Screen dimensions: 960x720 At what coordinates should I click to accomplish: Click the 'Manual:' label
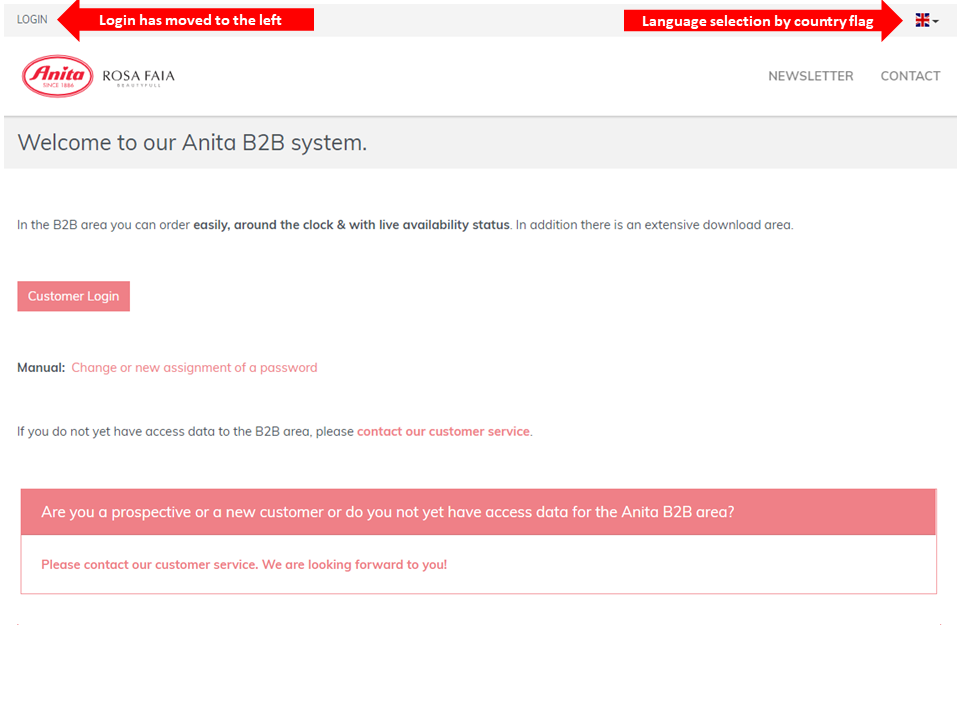[x=41, y=368]
